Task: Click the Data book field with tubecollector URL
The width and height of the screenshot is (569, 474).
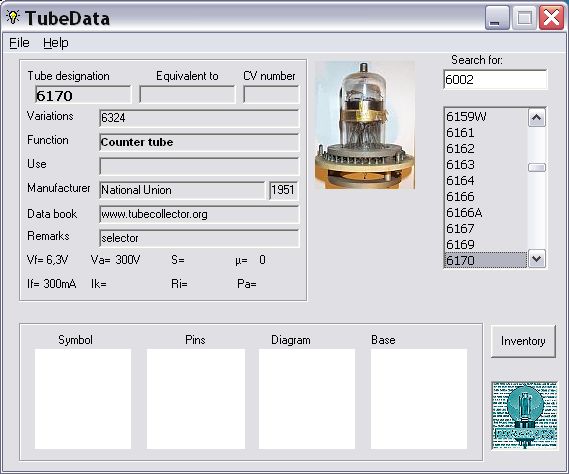Action: [x=199, y=214]
